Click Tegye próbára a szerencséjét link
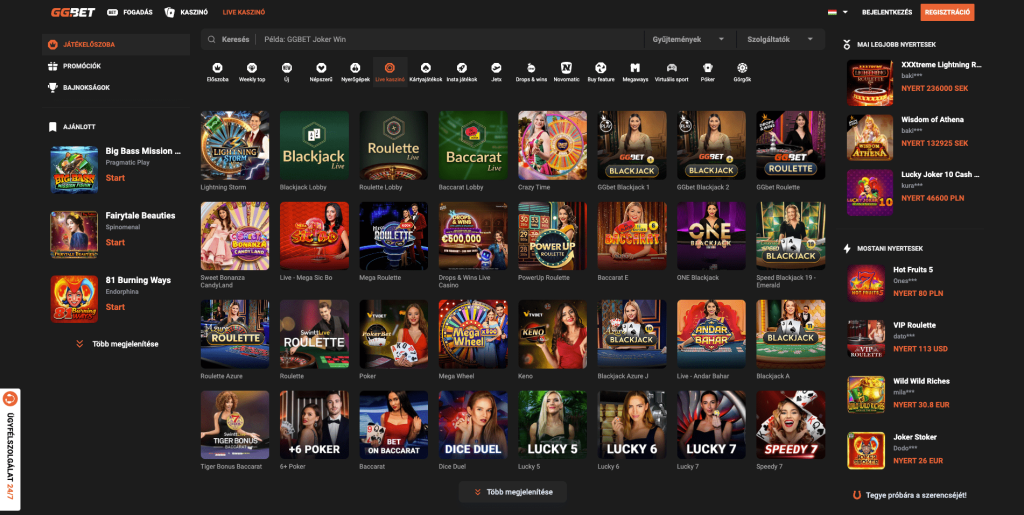Image resolution: width=1024 pixels, height=515 pixels. (x=909, y=495)
